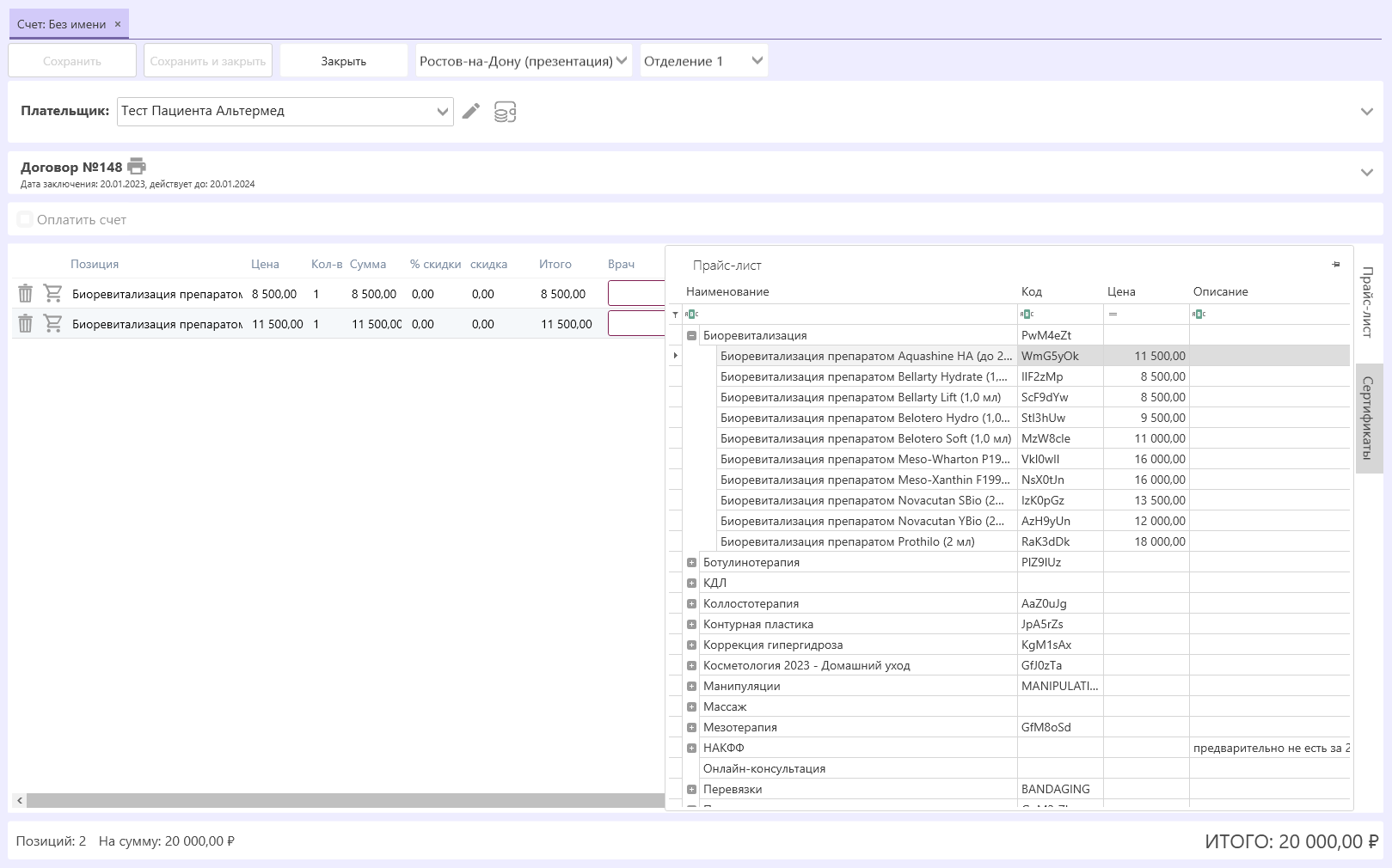Viewport: 1392px width, 868px height.
Task: Open the Плательщик combo box
Action: click(285, 111)
